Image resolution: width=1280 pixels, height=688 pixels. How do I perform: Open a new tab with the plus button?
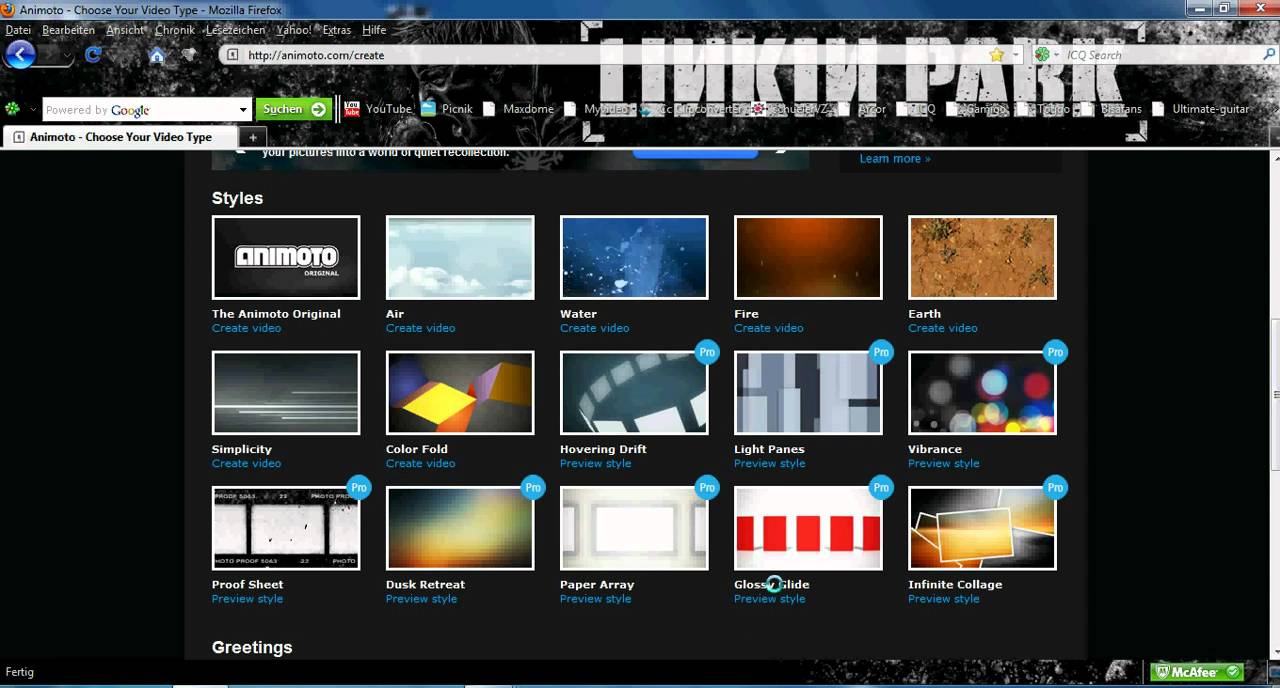point(253,137)
